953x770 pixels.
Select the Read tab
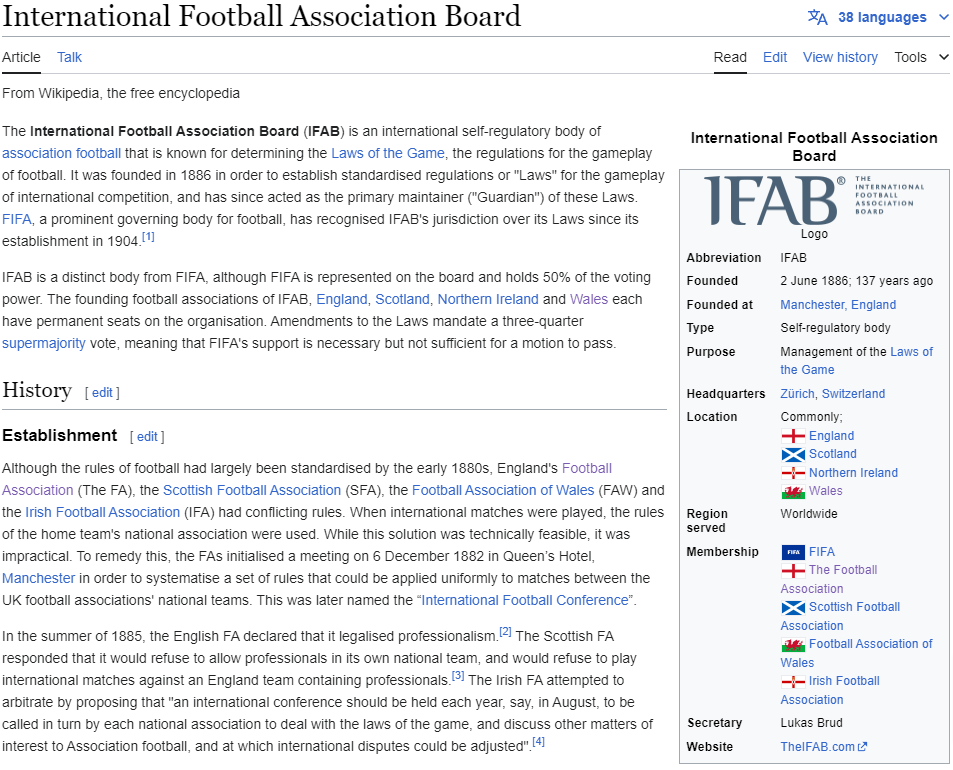730,57
